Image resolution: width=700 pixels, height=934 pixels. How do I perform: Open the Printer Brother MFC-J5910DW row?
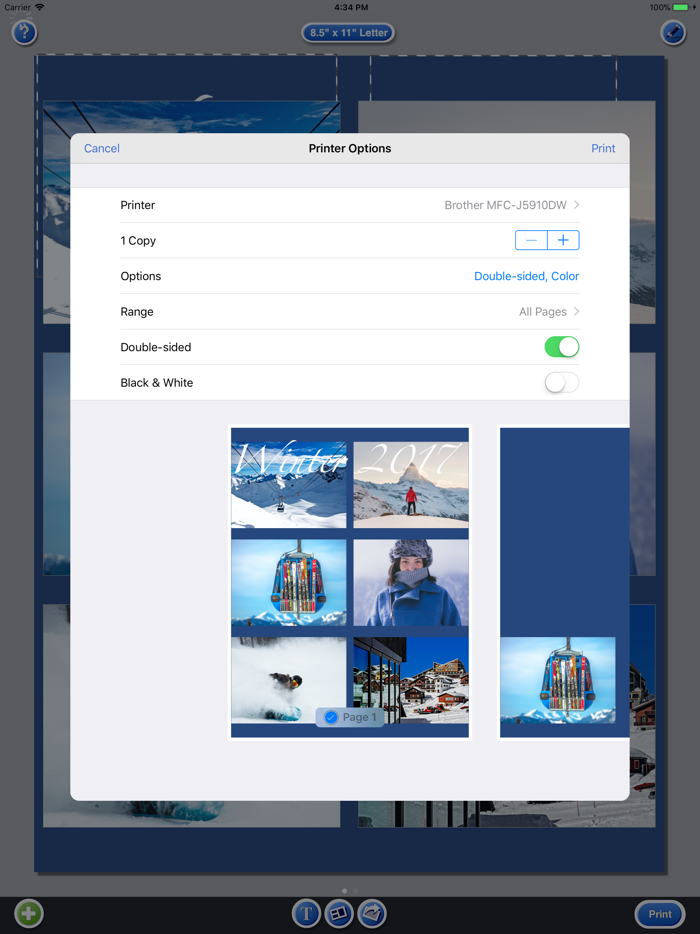coord(350,205)
